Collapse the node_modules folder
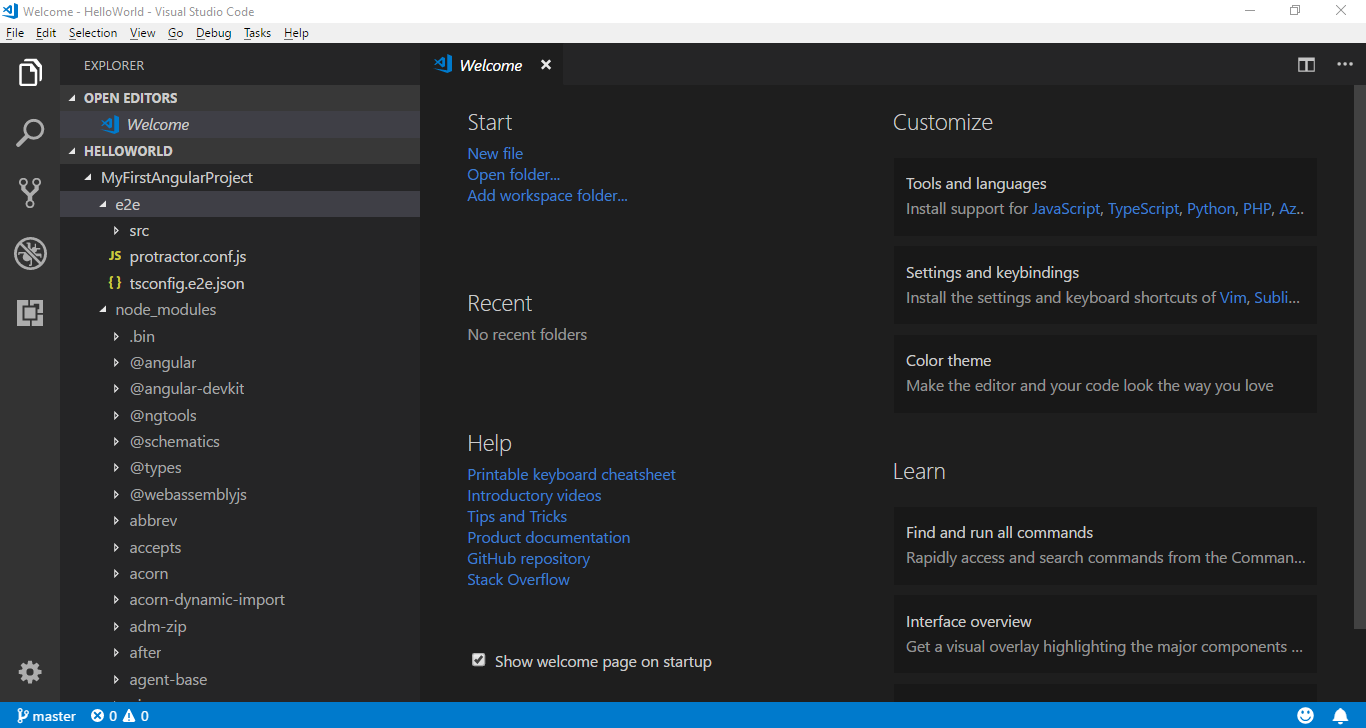1366x728 pixels. (x=103, y=310)
